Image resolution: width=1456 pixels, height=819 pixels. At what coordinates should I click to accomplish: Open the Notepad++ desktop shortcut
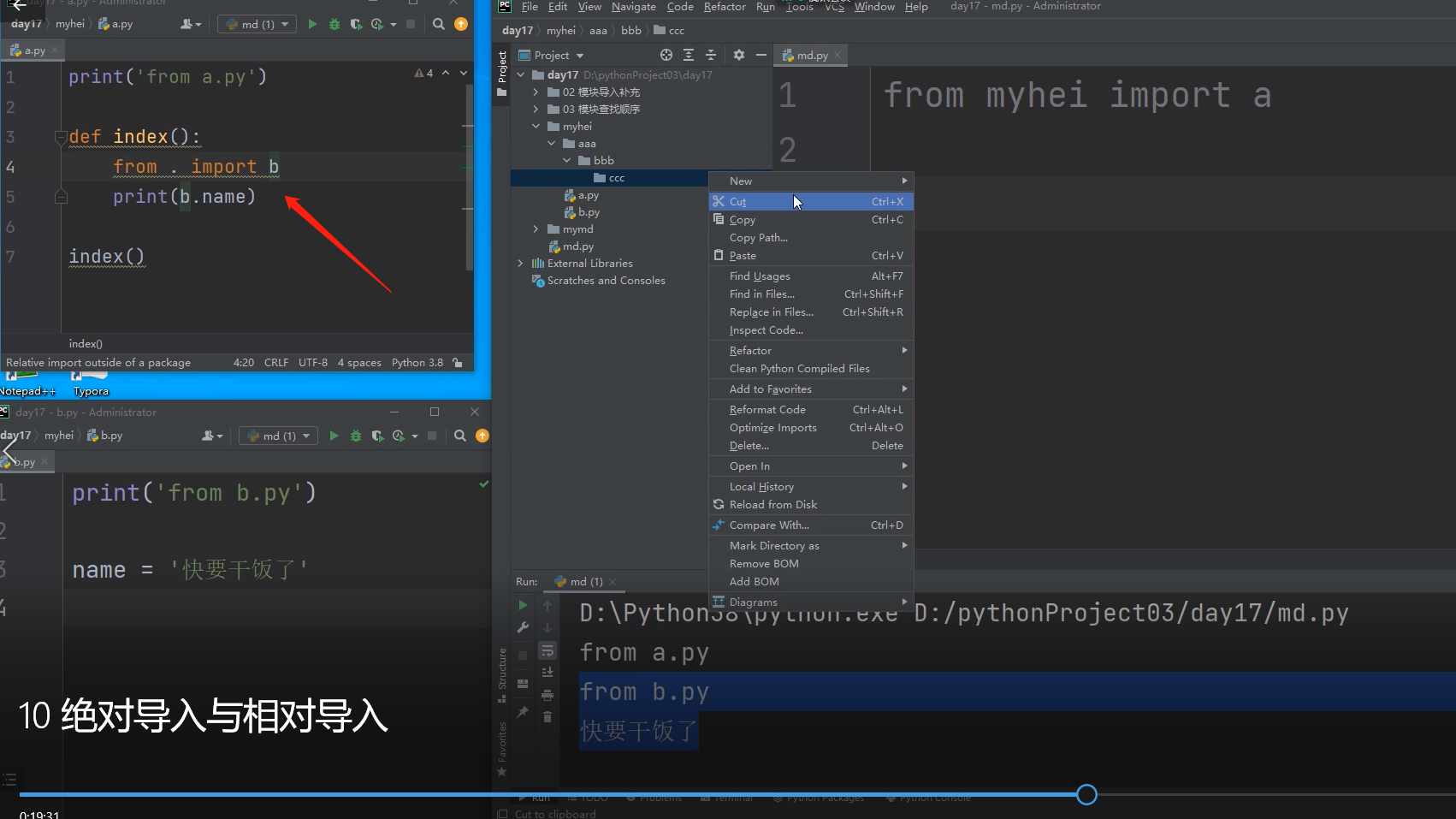[x=26, y=383]
